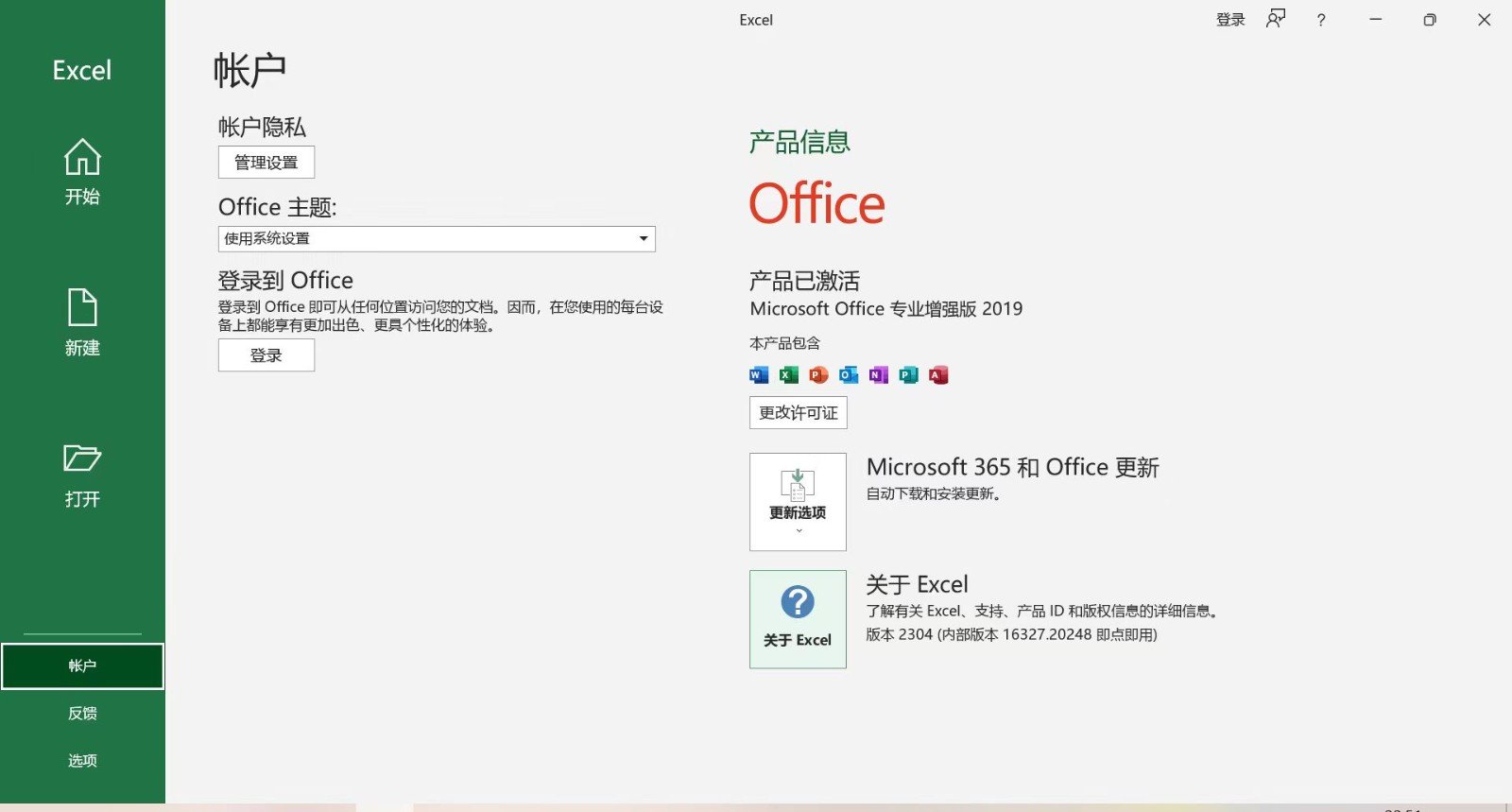Open the 反馈 feedback page
1512x812 pixels.
point(82,714)
